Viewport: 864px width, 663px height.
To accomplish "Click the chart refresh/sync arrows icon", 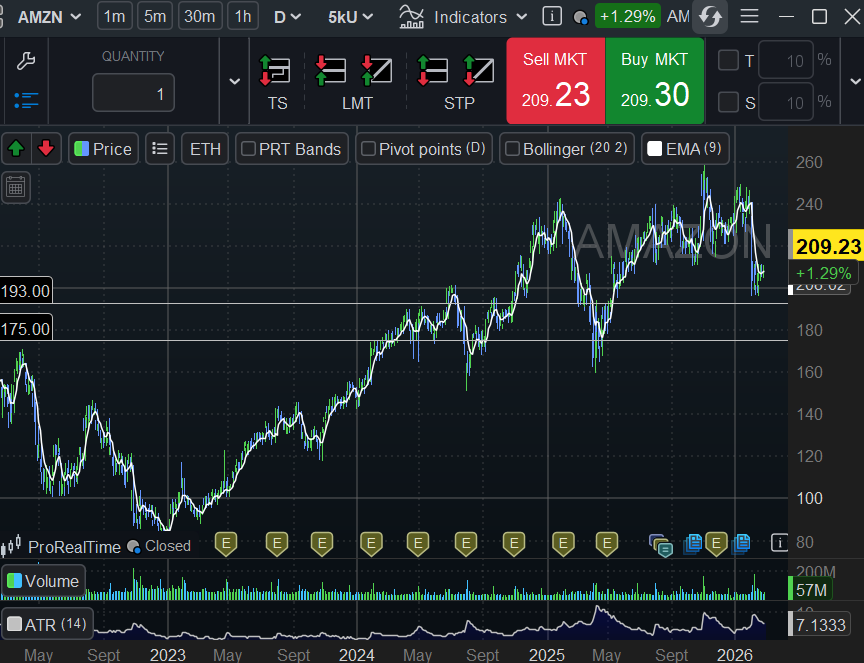I will (x=711, y=17).
